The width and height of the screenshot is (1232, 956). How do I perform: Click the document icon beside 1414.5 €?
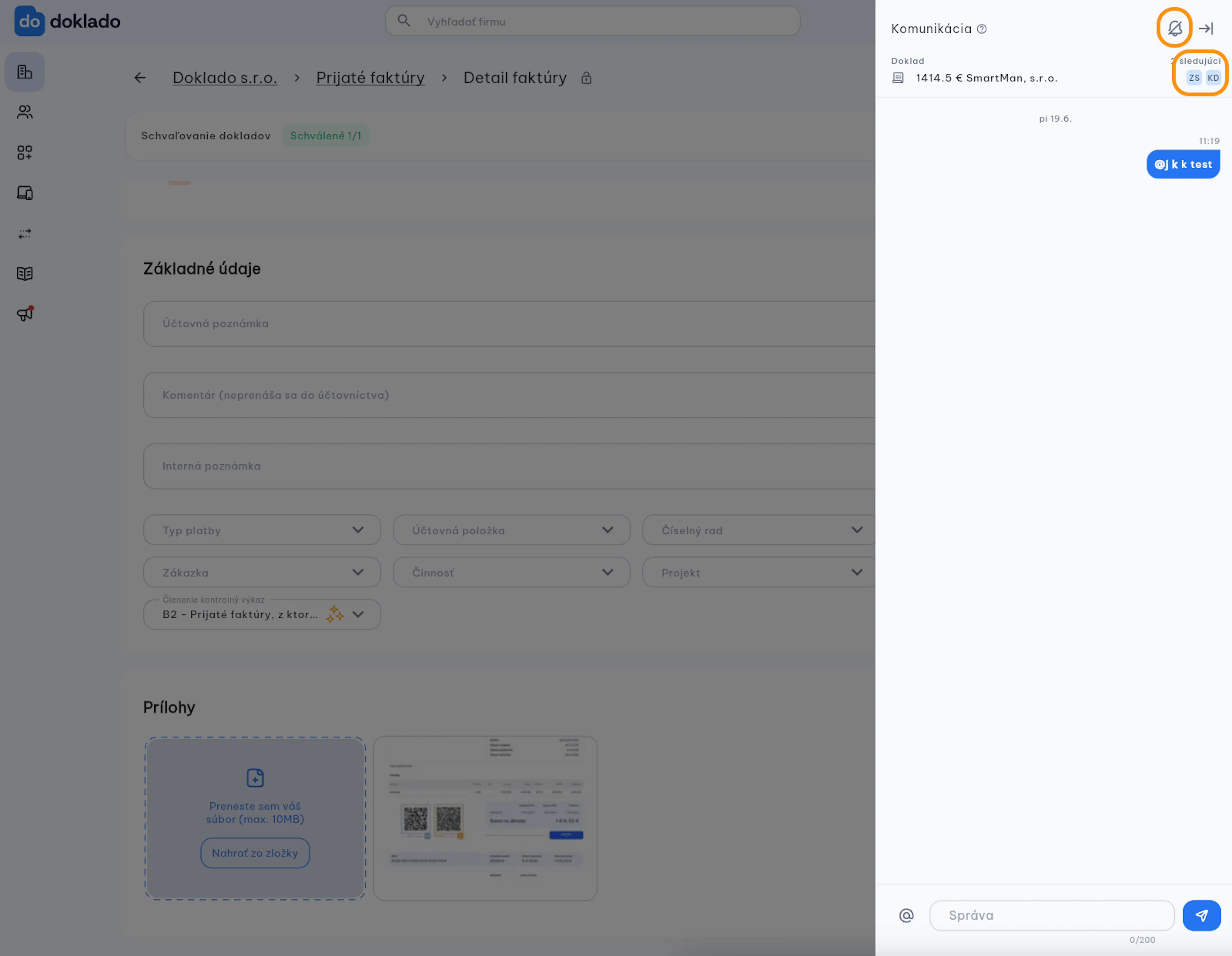[x=898, y=78]
